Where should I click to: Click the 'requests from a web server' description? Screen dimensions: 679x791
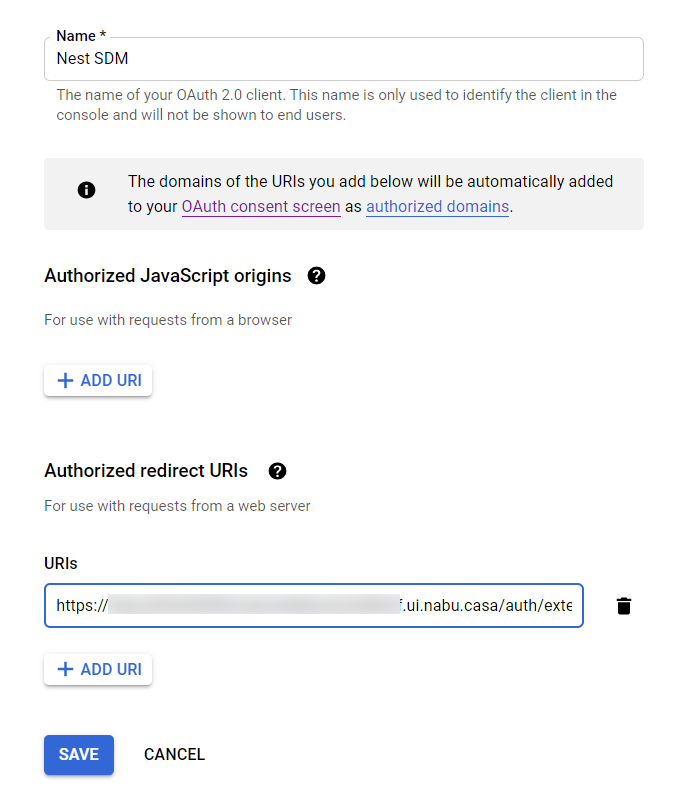tap(177, 506)
